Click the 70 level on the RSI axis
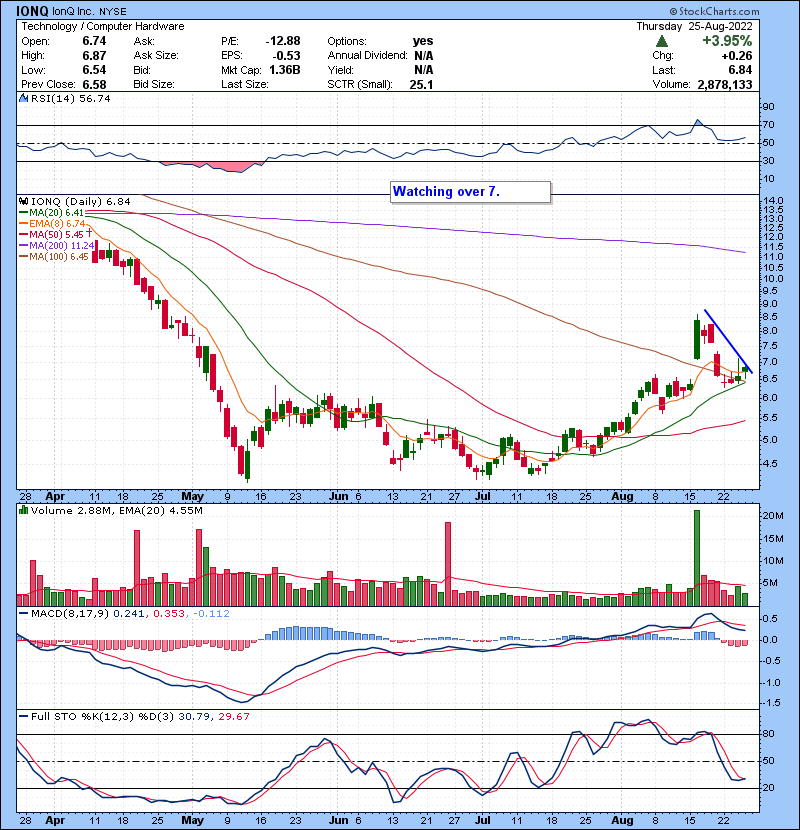 click(768, 125)
